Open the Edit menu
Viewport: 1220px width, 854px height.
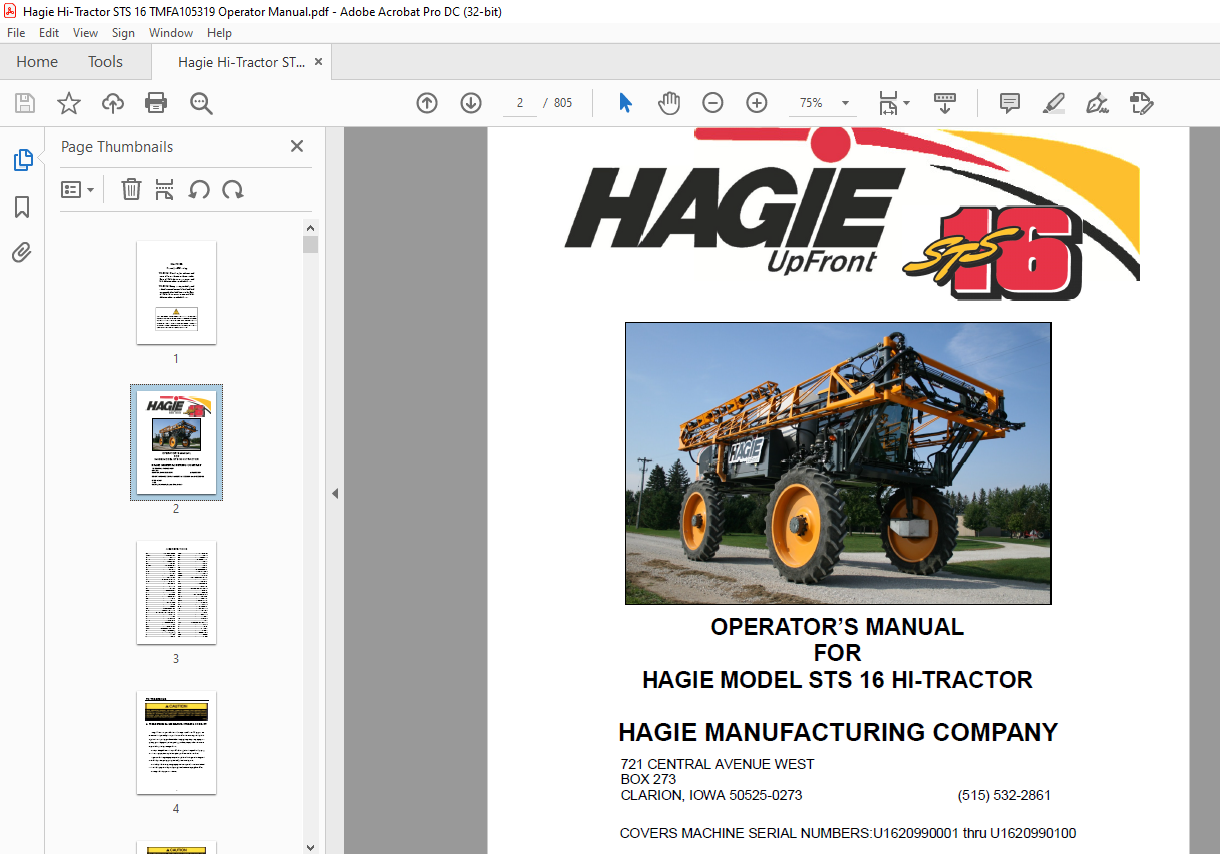point(49,33)
